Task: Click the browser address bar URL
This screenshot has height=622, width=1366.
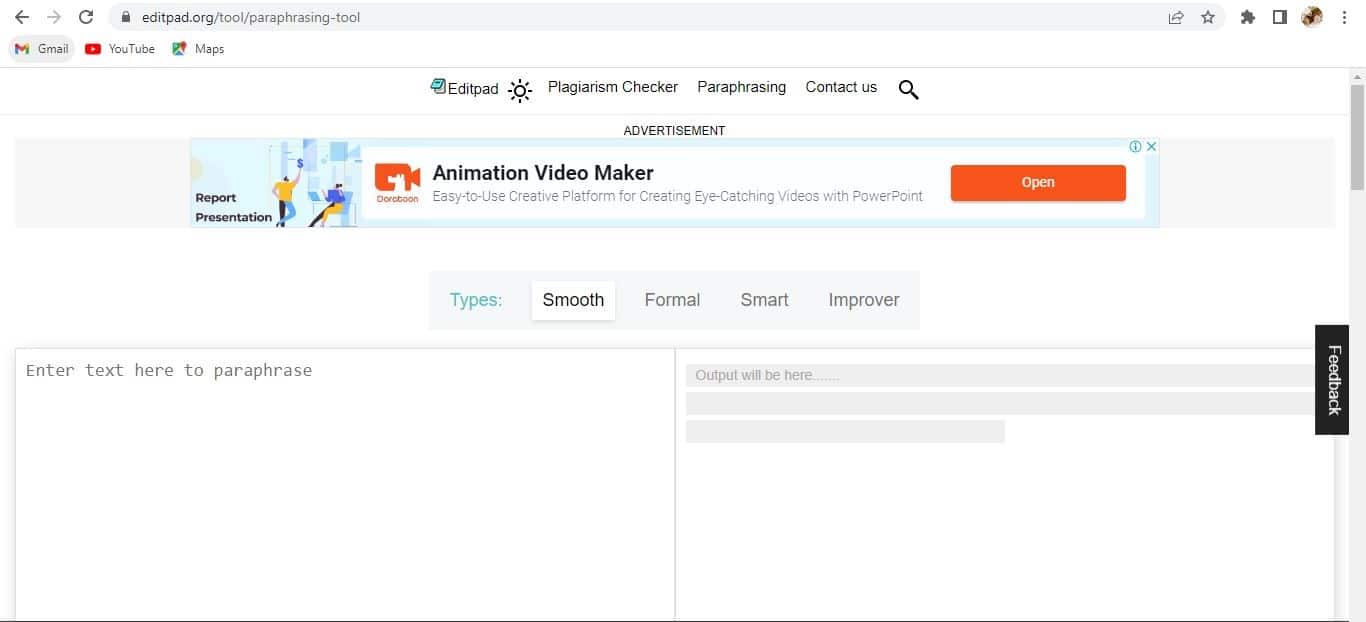Action: pyautogui.click(x=251, y=17)
